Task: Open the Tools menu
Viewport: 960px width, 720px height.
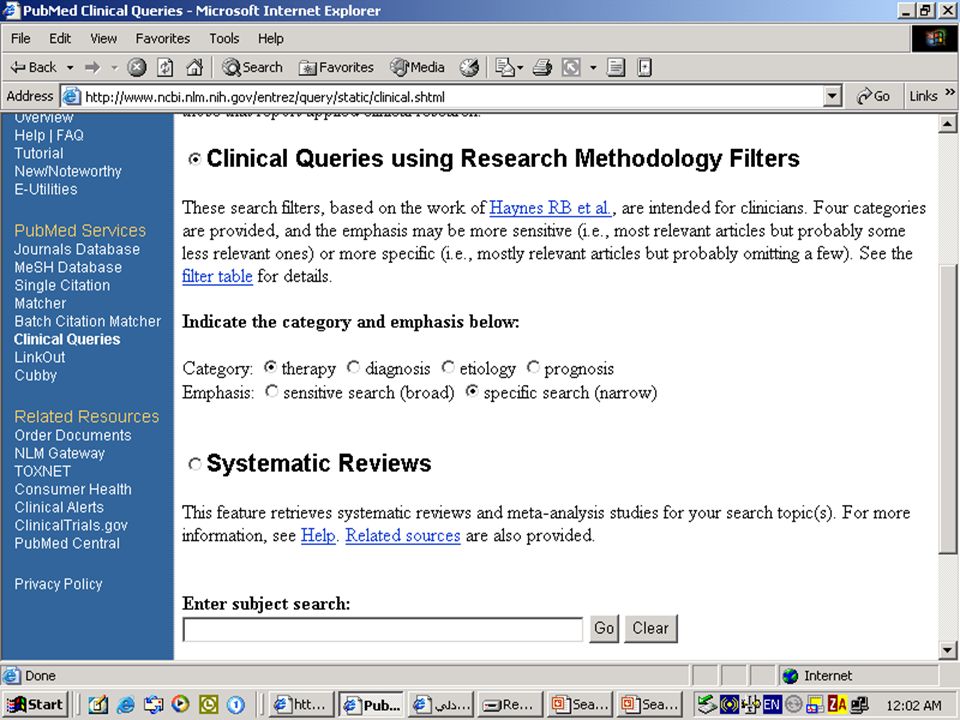Action: click(x=224, y=39)
